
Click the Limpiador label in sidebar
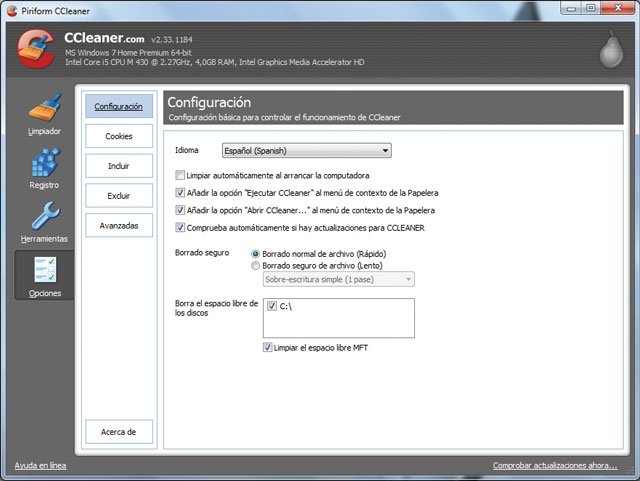coord(44,131)
